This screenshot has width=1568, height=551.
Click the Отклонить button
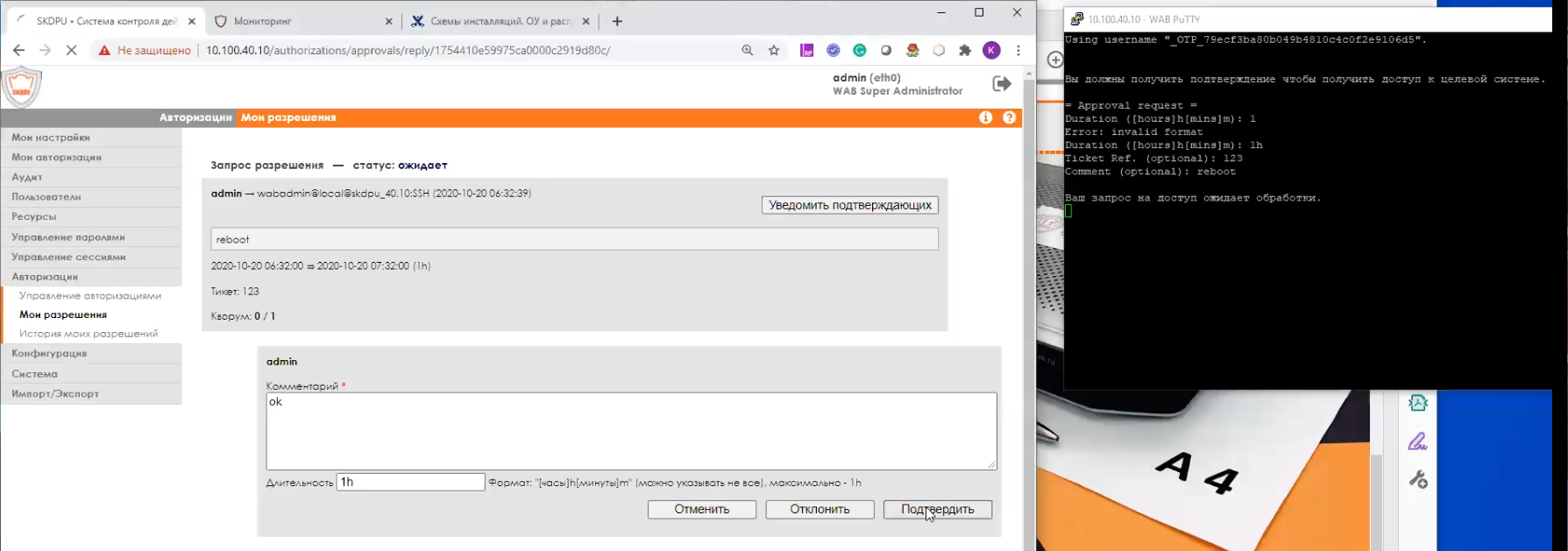[x=819, y=510]
